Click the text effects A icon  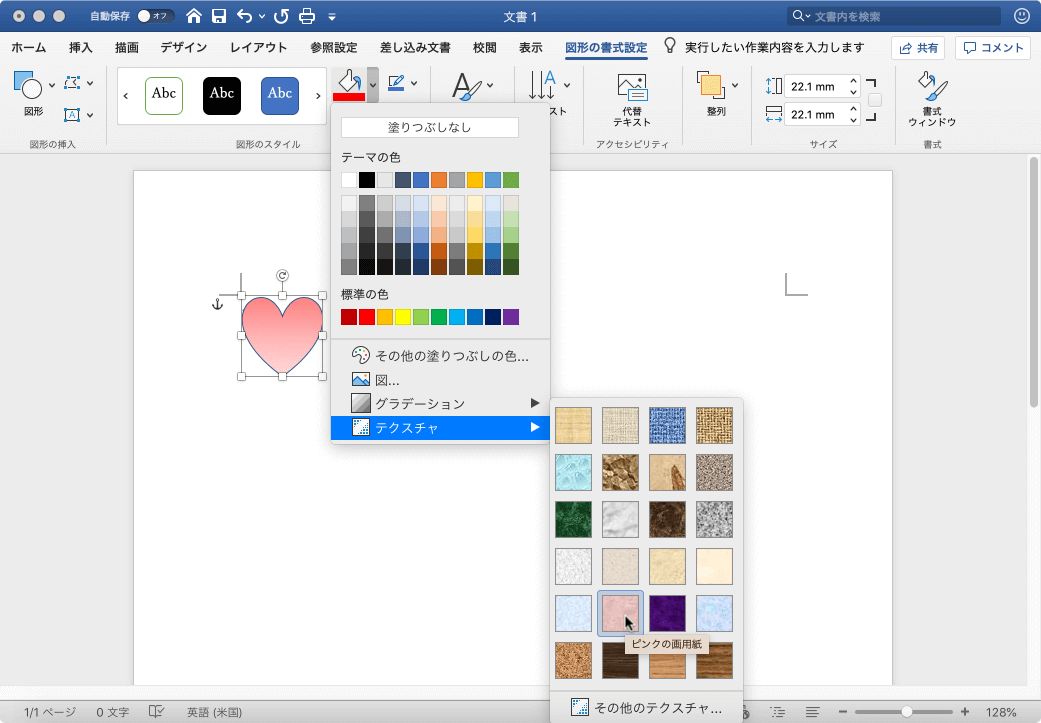[x=467, y=86]
